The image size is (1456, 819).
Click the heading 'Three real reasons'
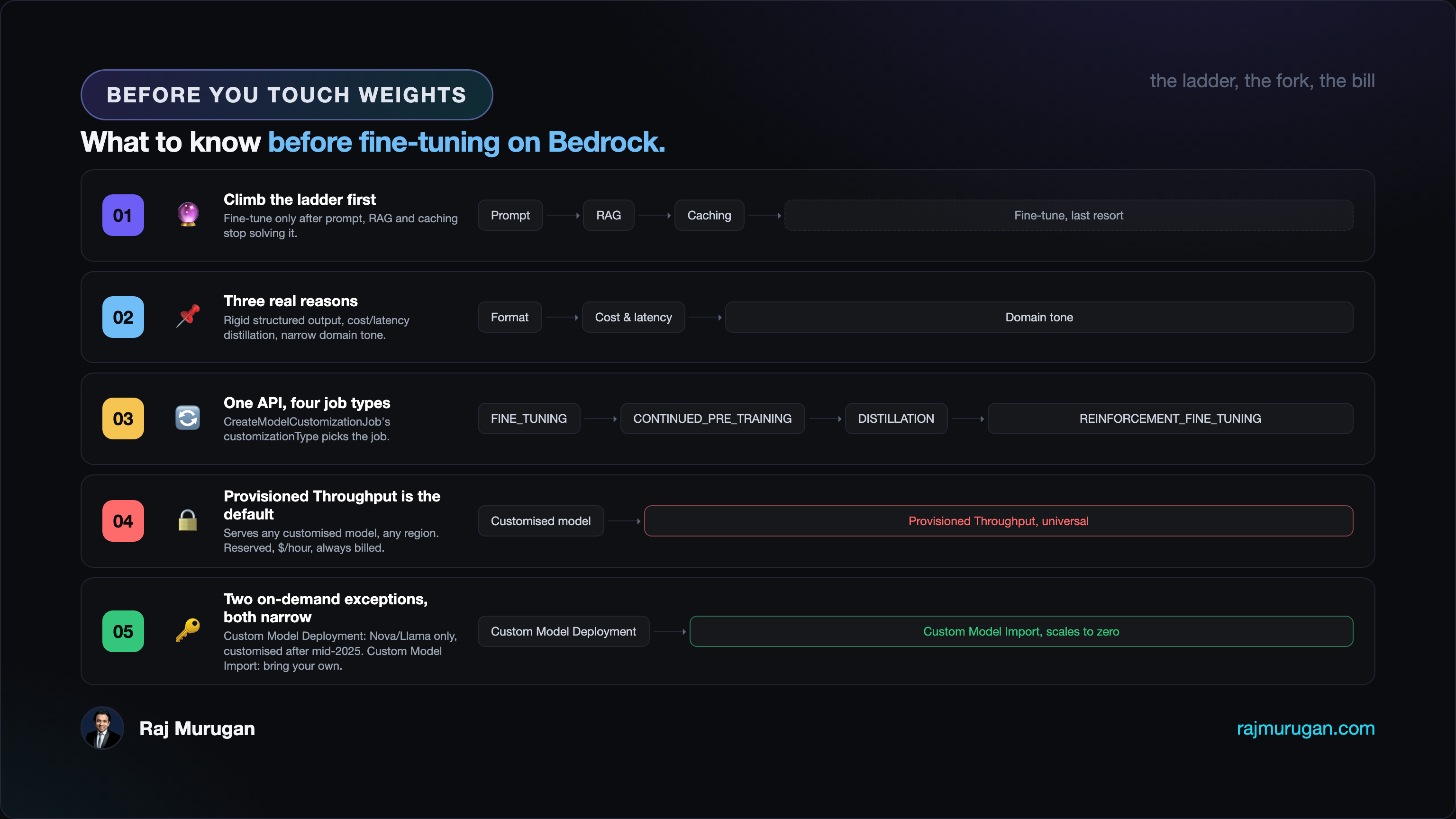tap(291, 300)
